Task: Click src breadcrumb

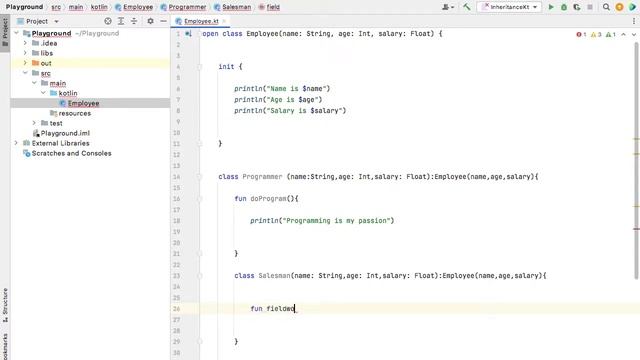Action: click(56, 7)
